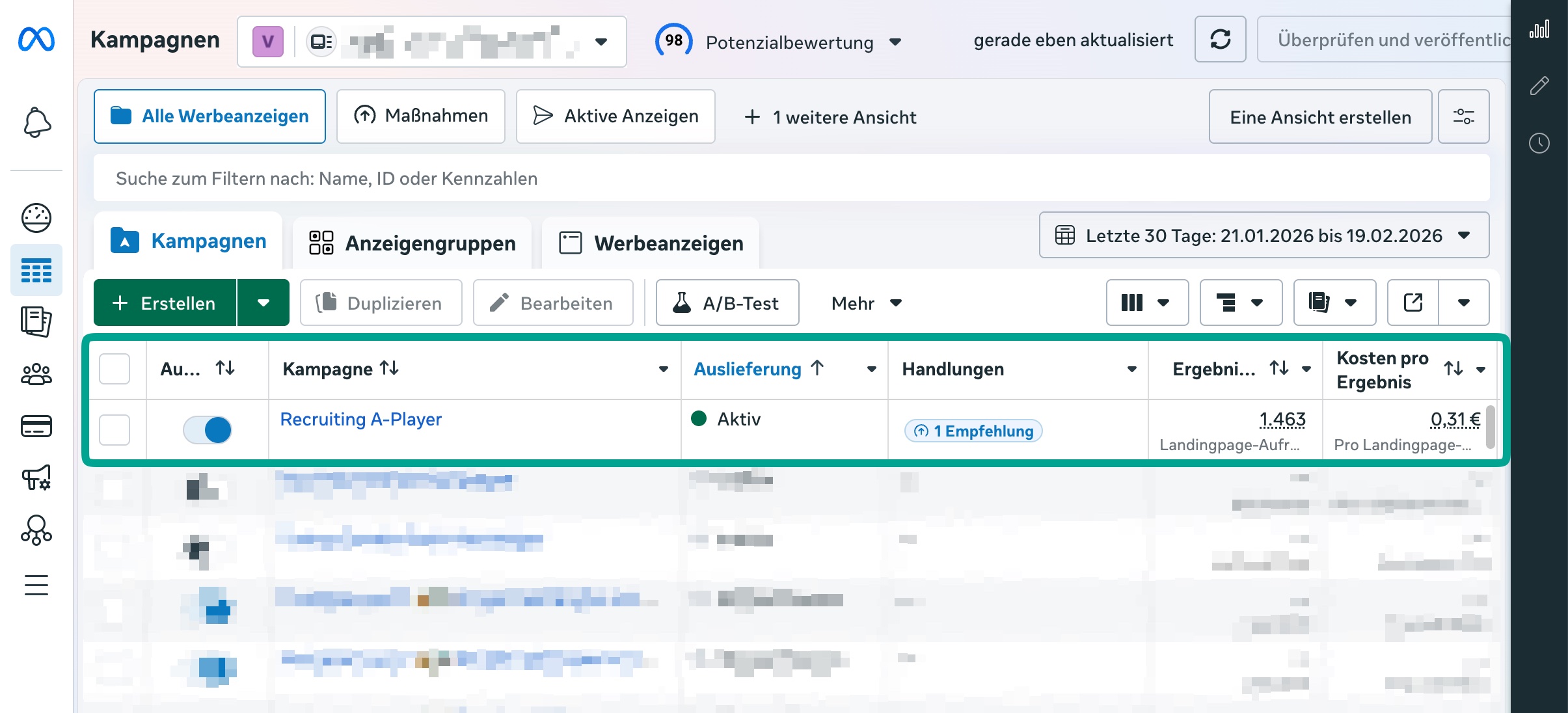Click the Meta logo icon
Screen dimensions: 1568x713
(36, 40)
